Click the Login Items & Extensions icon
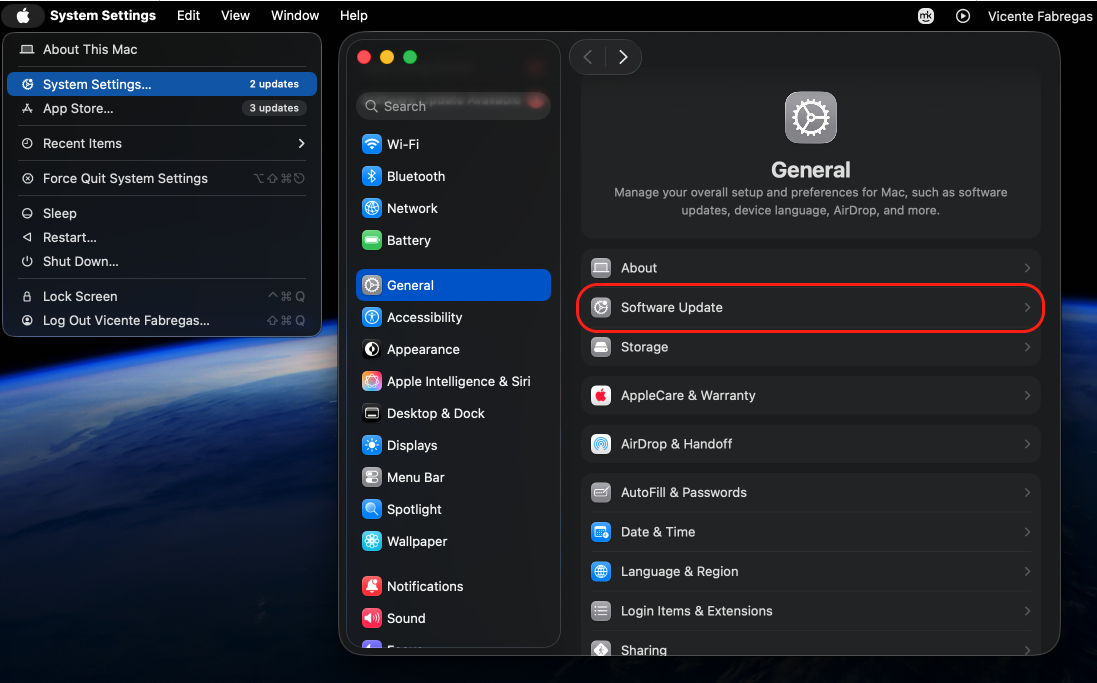Image resolution: width=1097 pixels, height=683 pixels. point(601,611)
